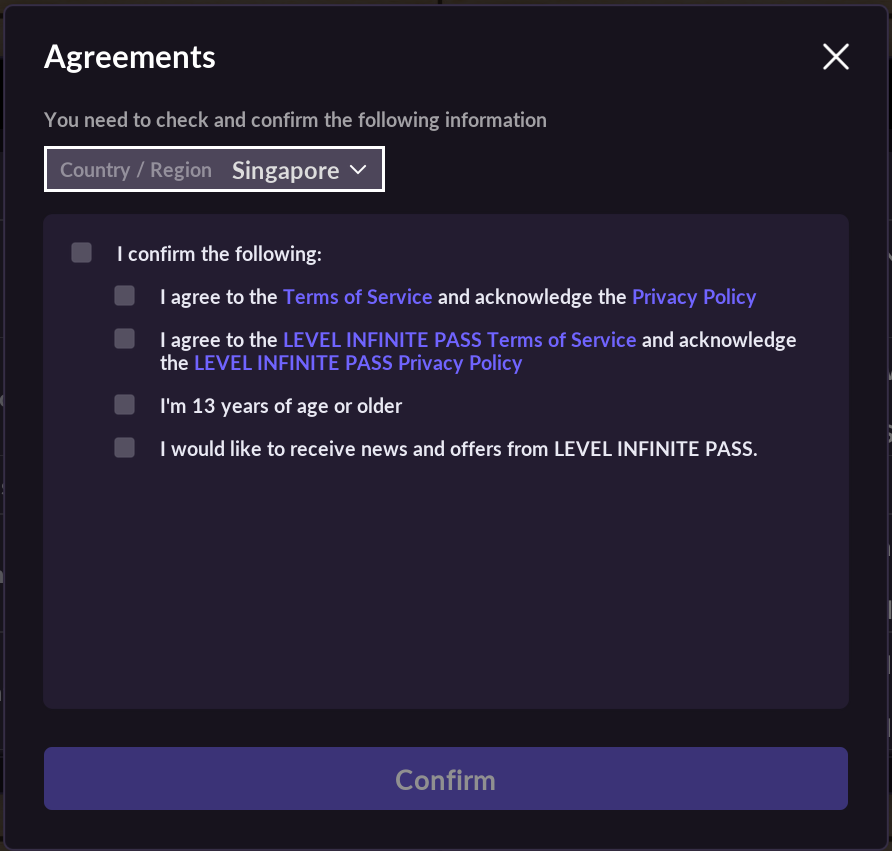Click the Confirm button
This screenshot has width=892, height=851.
point(445,779)
